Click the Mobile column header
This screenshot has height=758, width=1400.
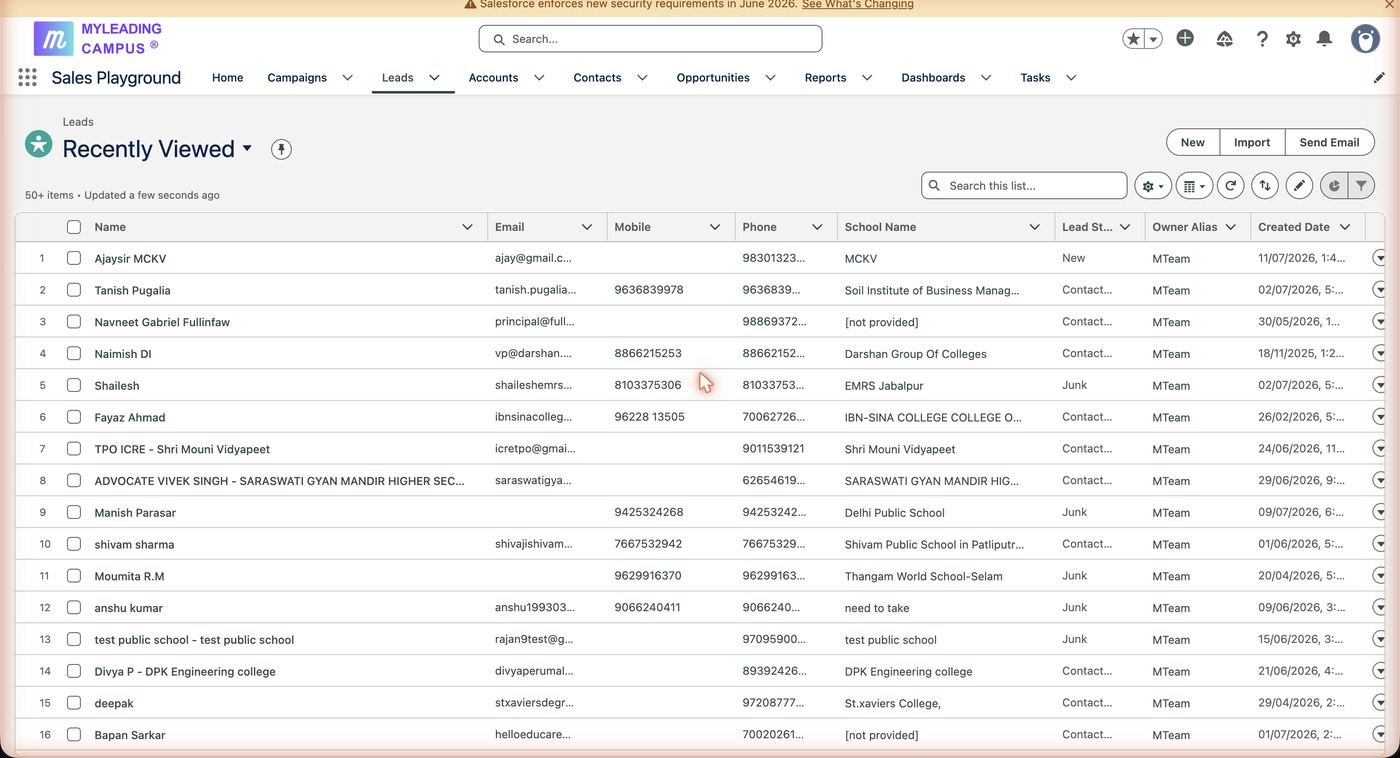(x=632, y=227)
